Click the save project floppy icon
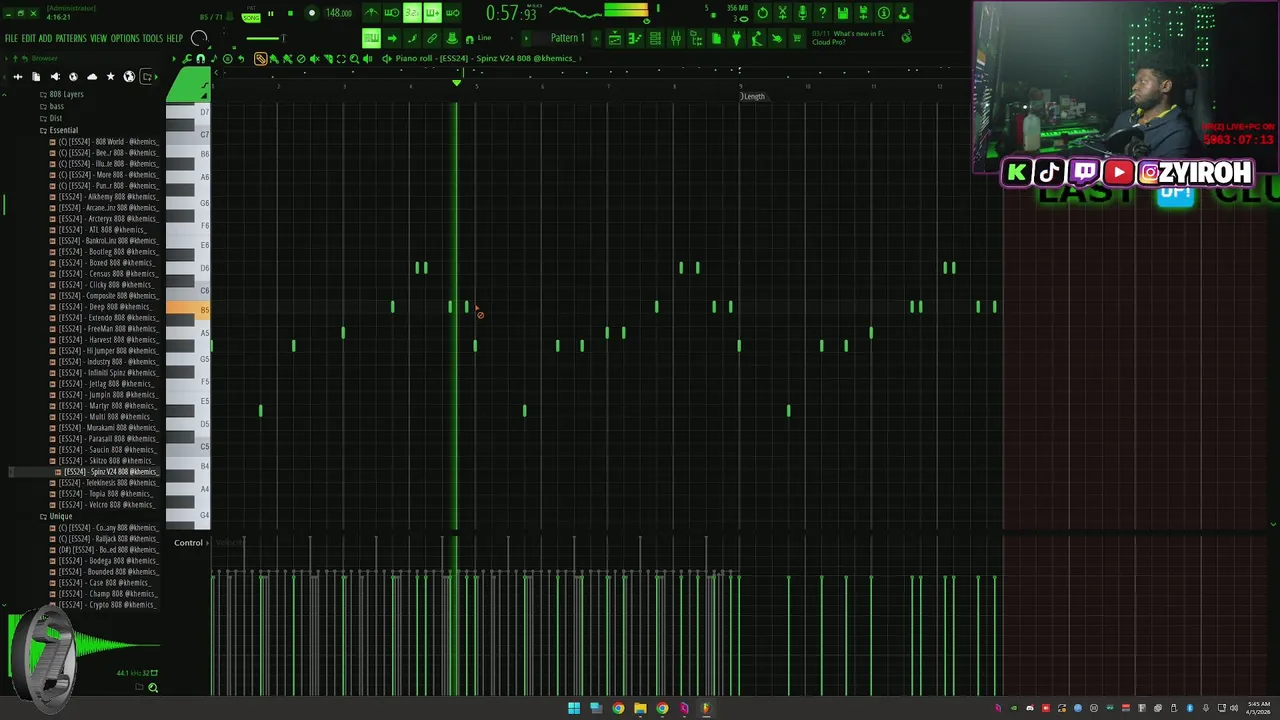 pos(843,13)
